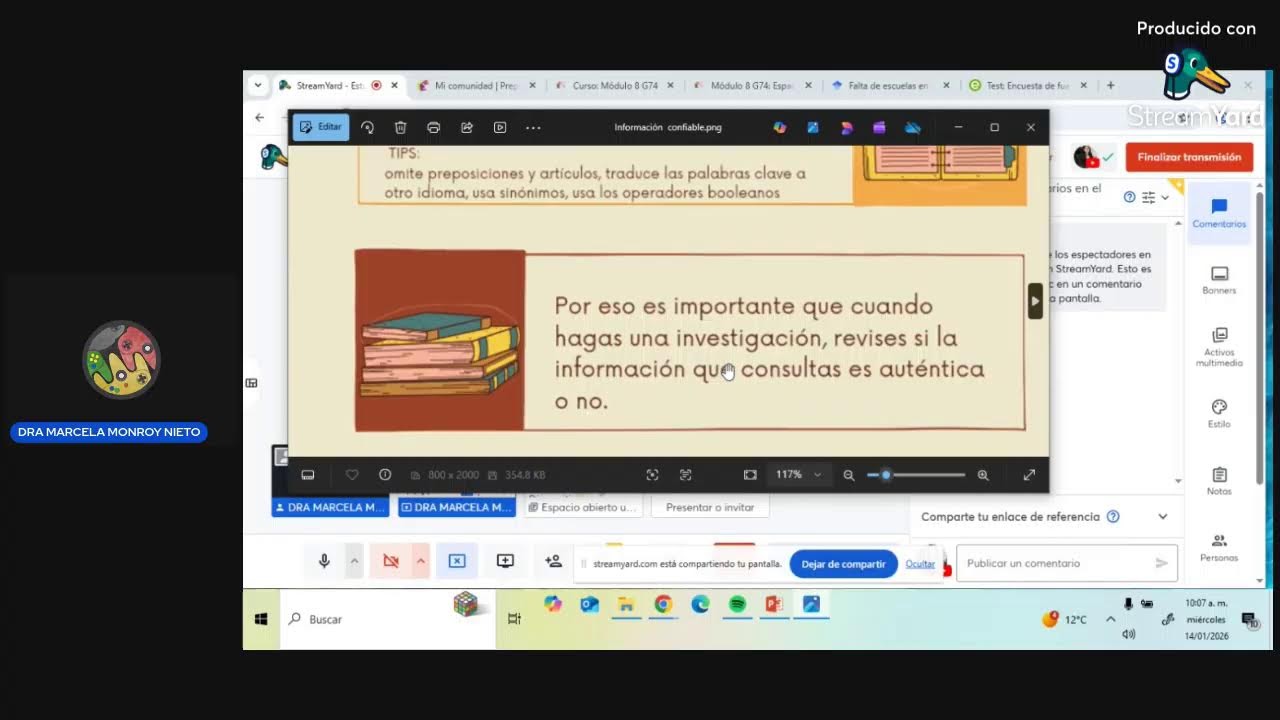Screen dimensions: 1280x720
Task: Delete the image with the trash icon
Action: point(400,127)
